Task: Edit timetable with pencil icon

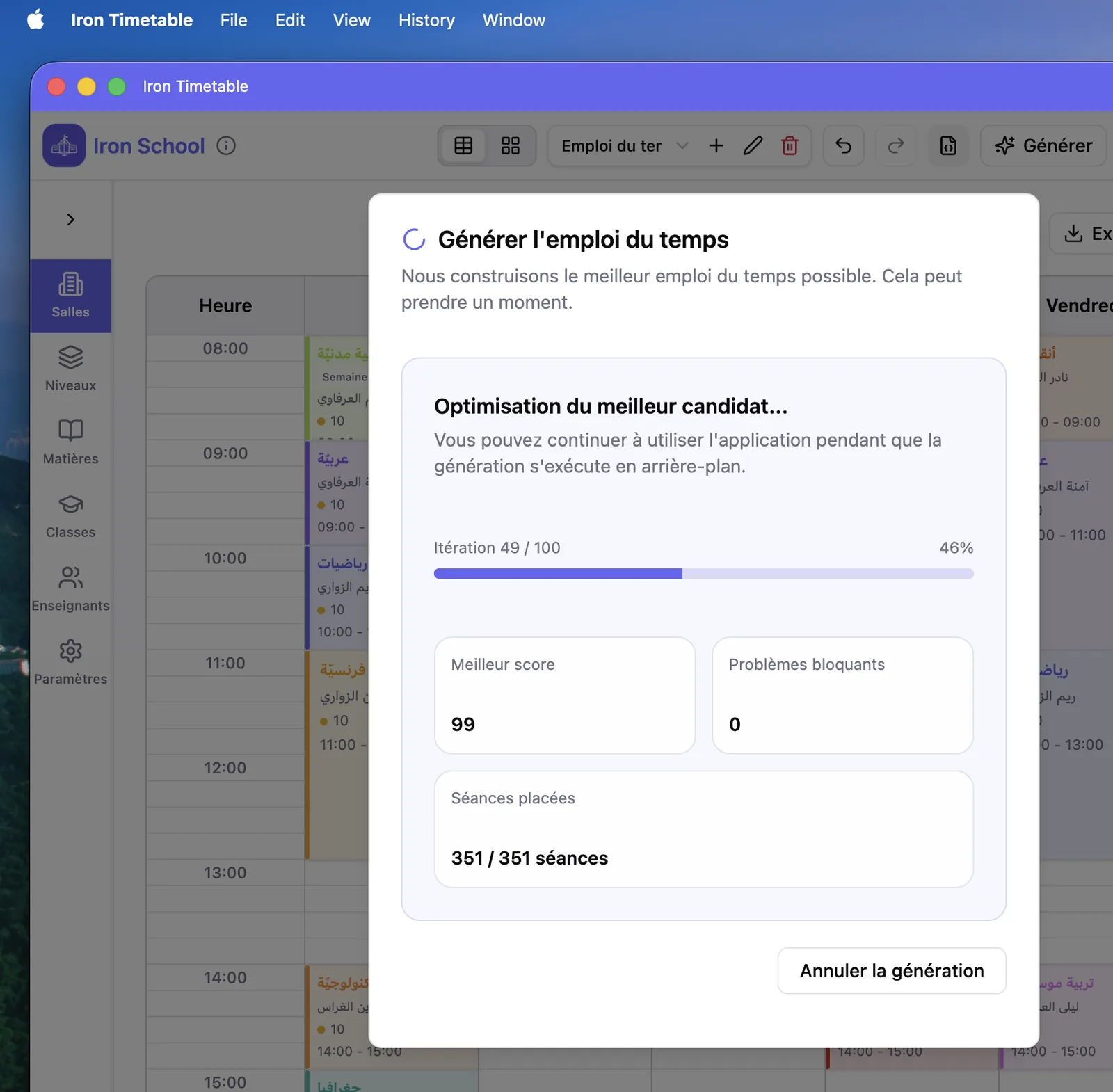Action: click(x=753, y=145)
